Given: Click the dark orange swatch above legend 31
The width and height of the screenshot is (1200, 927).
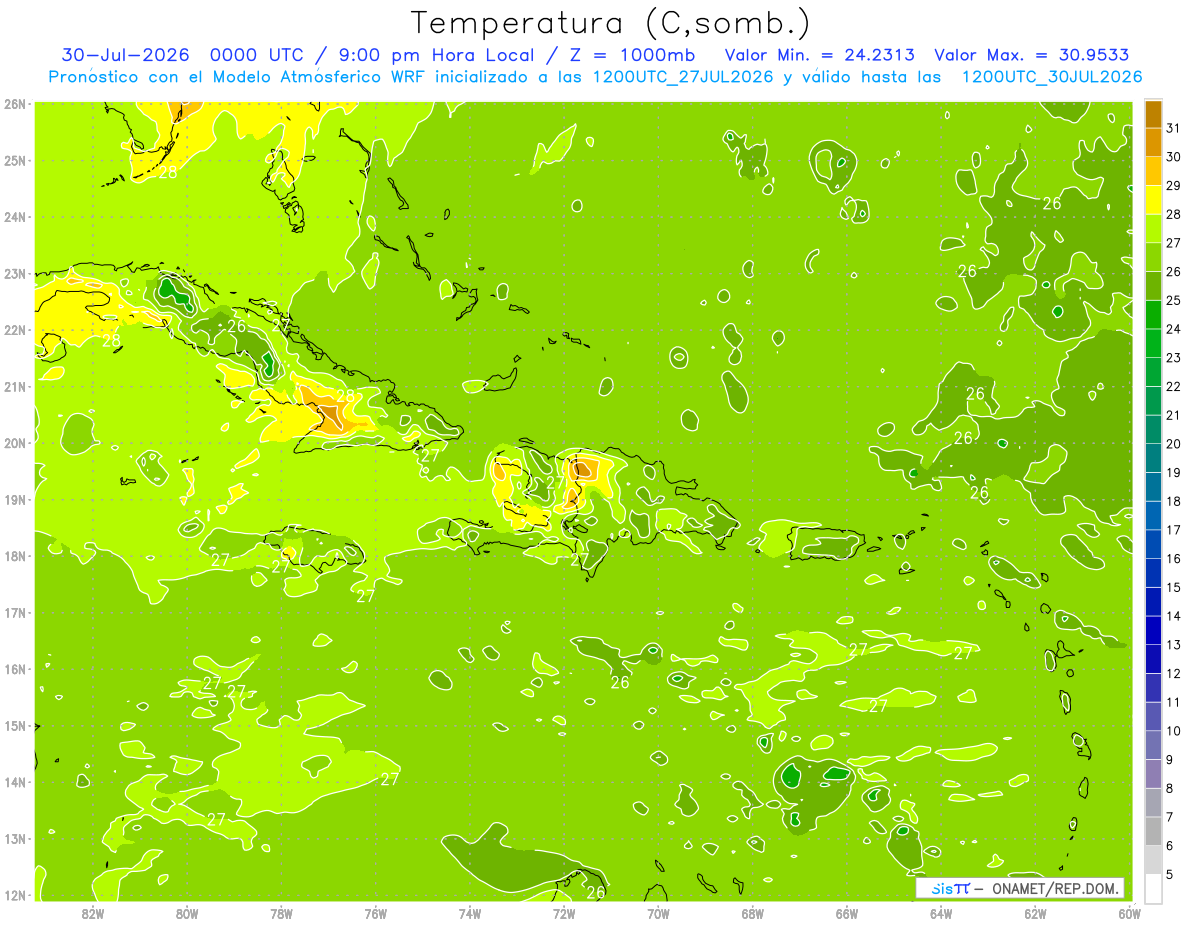Looking at the screenshot, I should (1153, 114).
